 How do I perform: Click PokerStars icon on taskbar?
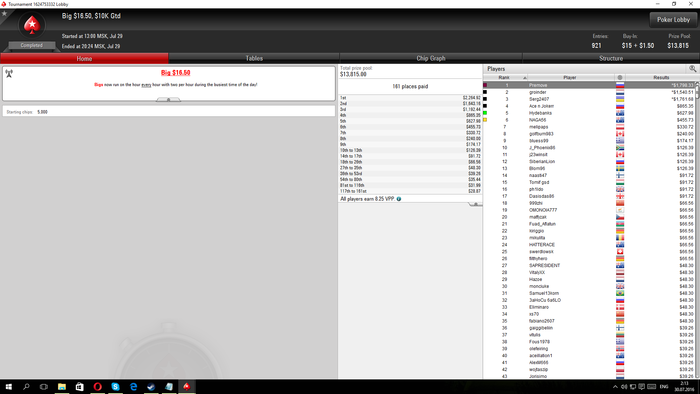tap(187, 386)
